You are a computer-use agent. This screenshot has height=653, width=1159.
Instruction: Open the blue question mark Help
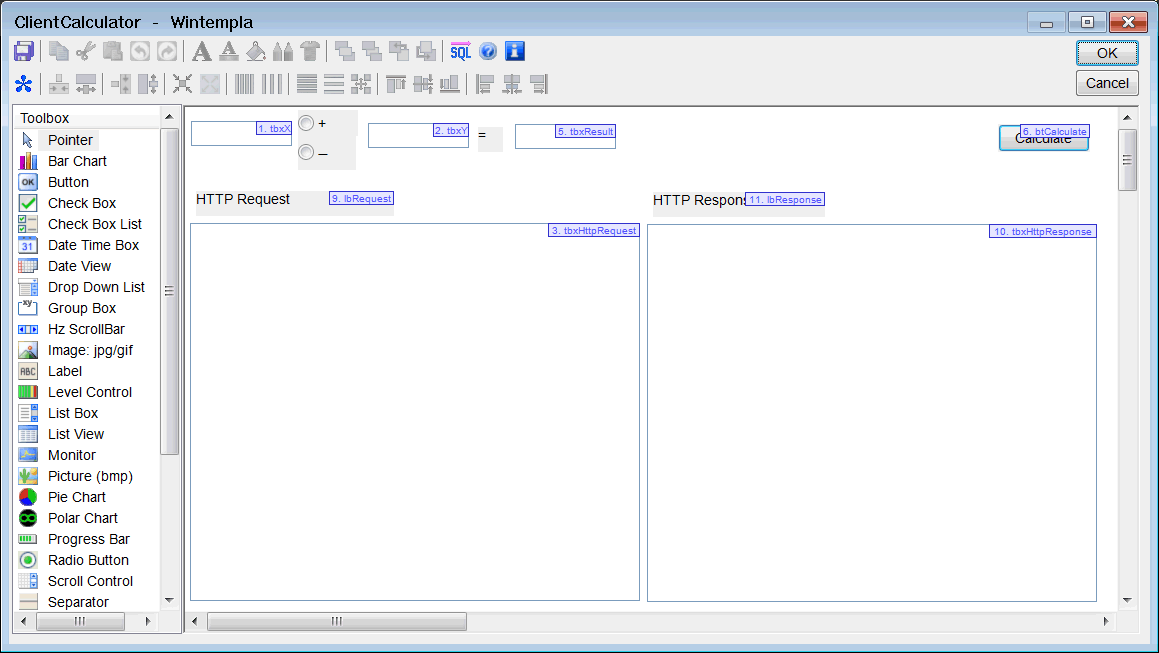488,51
